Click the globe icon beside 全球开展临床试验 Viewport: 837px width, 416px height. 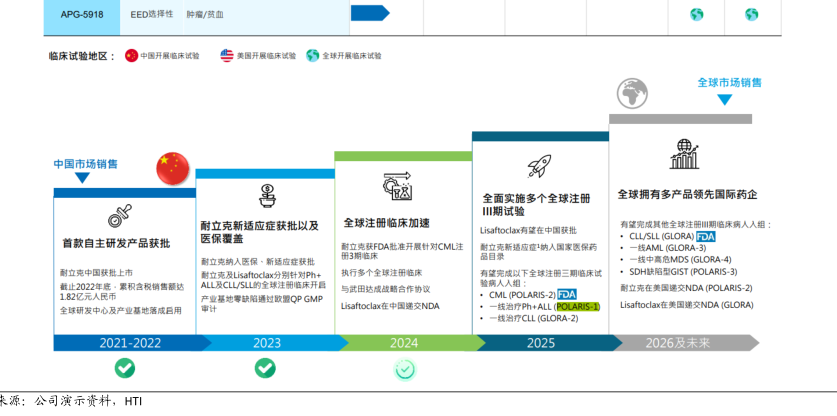(x=313, y=56)
